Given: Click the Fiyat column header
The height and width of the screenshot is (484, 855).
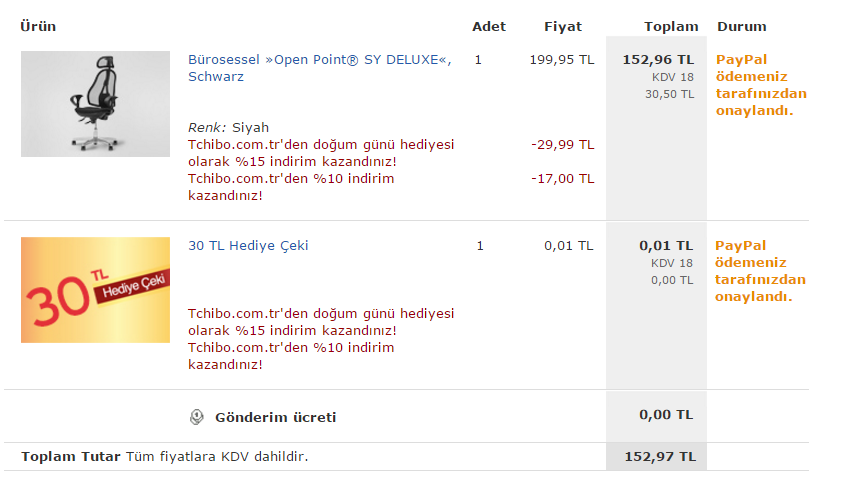Looking at the screenshot, I should tap(563, 27).
